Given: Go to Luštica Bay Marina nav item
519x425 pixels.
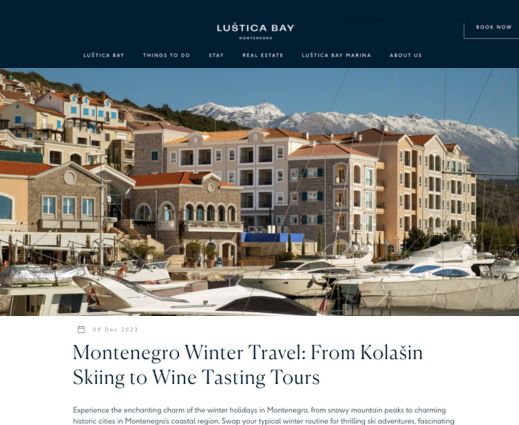Looking at the screenshot, I should (336, 55).
